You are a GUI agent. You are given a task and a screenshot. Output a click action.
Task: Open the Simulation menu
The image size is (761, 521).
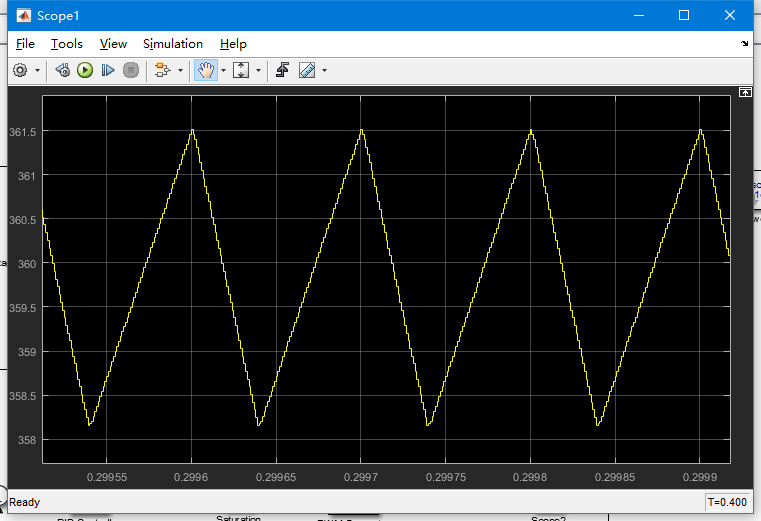click(x=172, y=44)
